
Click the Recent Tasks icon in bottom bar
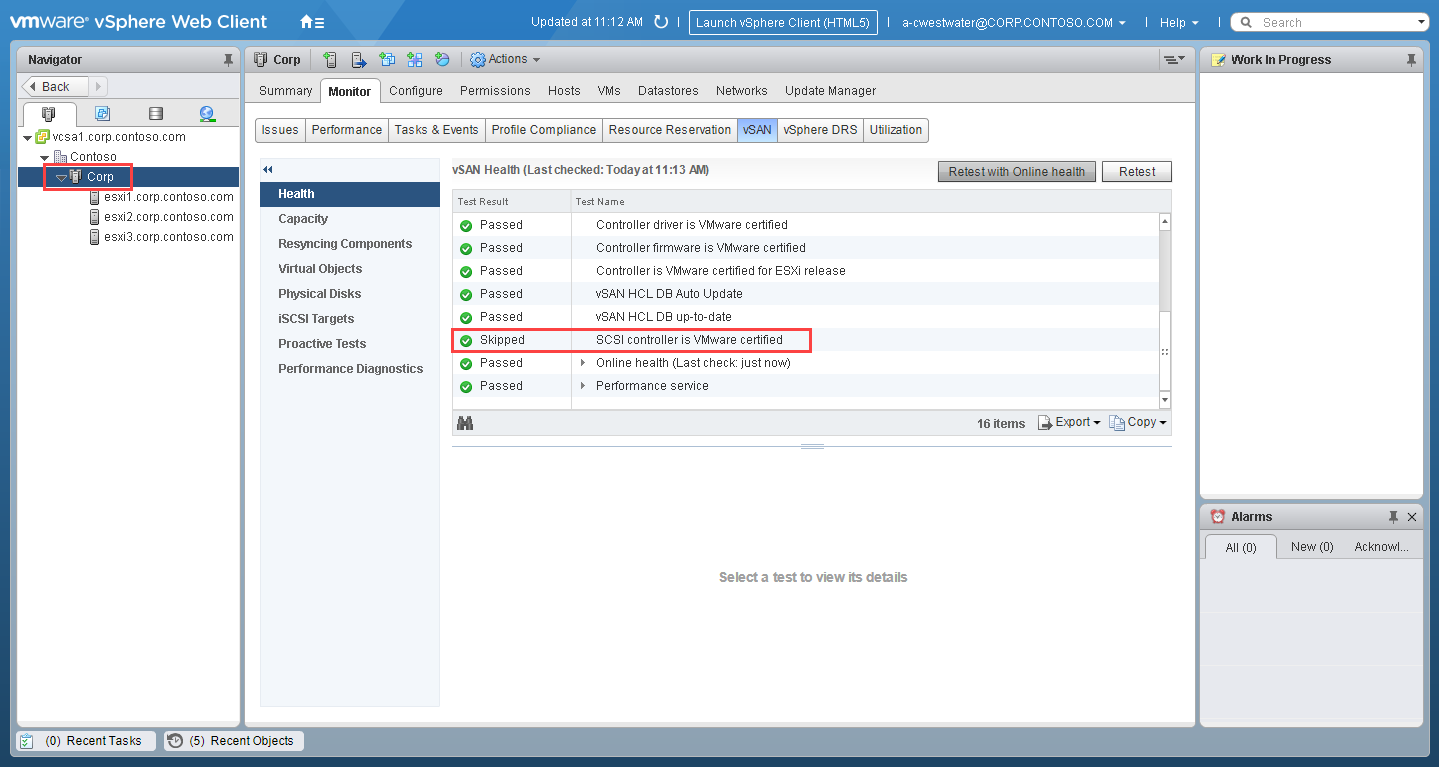tap(27, 741)
